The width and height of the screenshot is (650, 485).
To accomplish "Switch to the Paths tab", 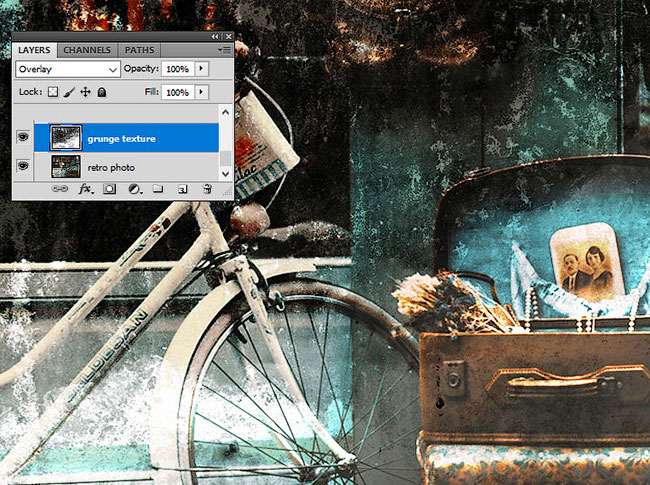I will coord(139,50).
